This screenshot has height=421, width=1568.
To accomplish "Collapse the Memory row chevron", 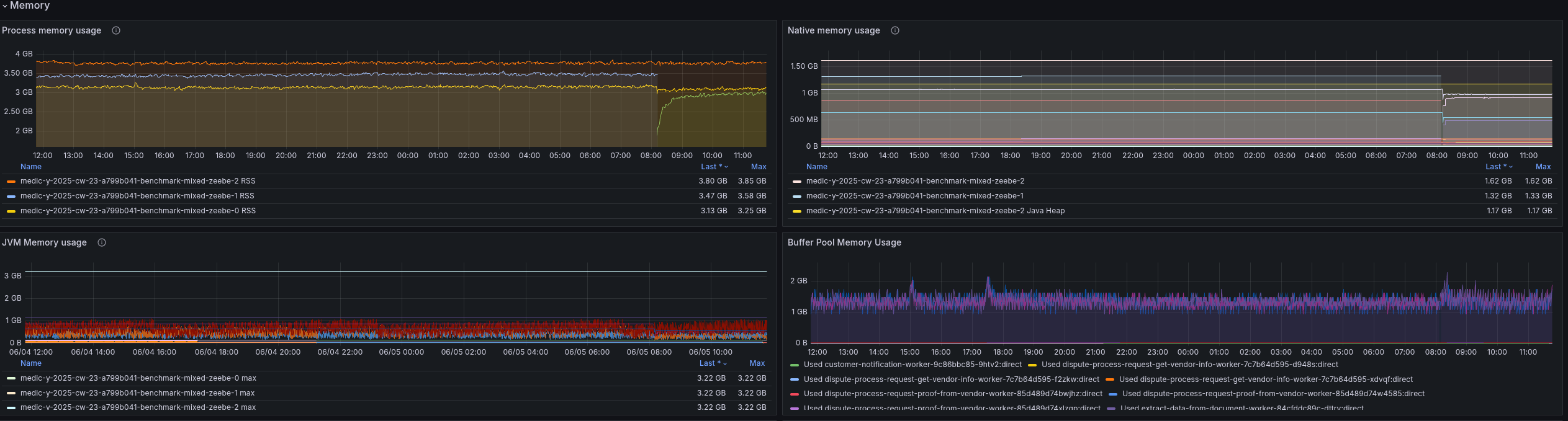I will pyautogui.click(x=5, y=6).
